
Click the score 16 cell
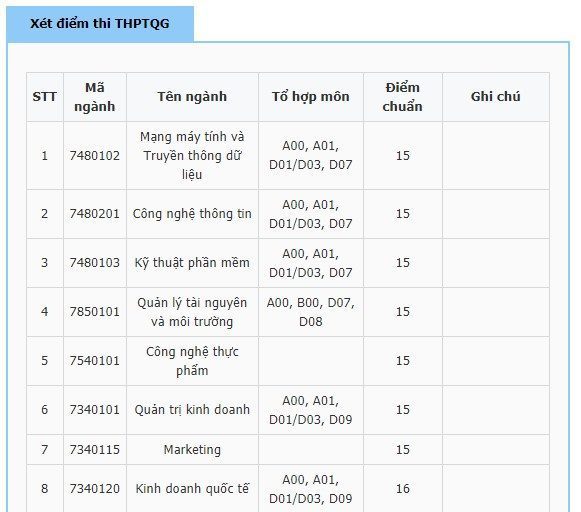pyautogui.click(x=403, y=489)
